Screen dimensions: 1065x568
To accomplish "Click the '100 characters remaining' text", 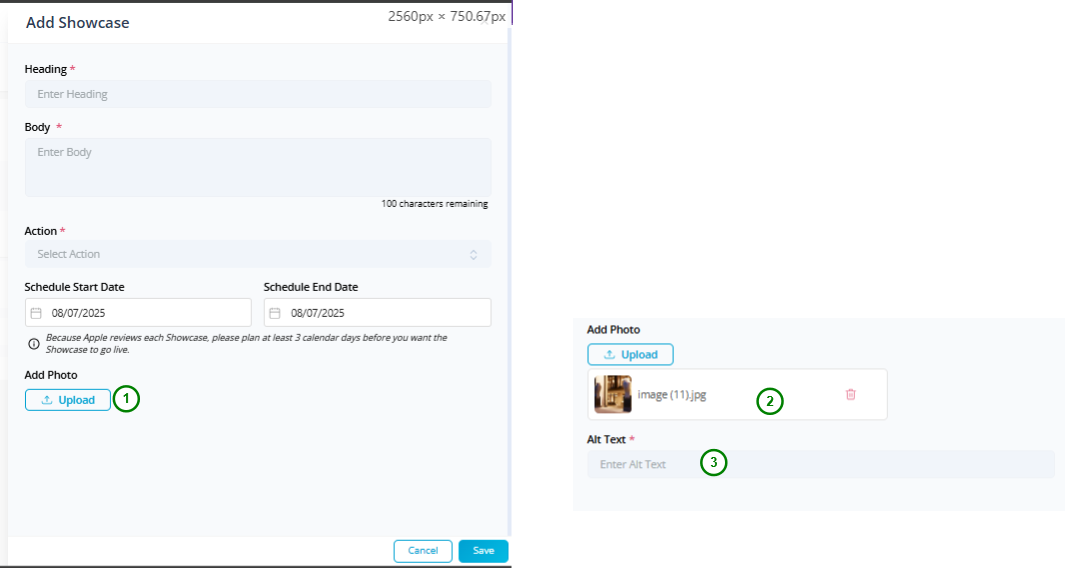I will 435,204.
